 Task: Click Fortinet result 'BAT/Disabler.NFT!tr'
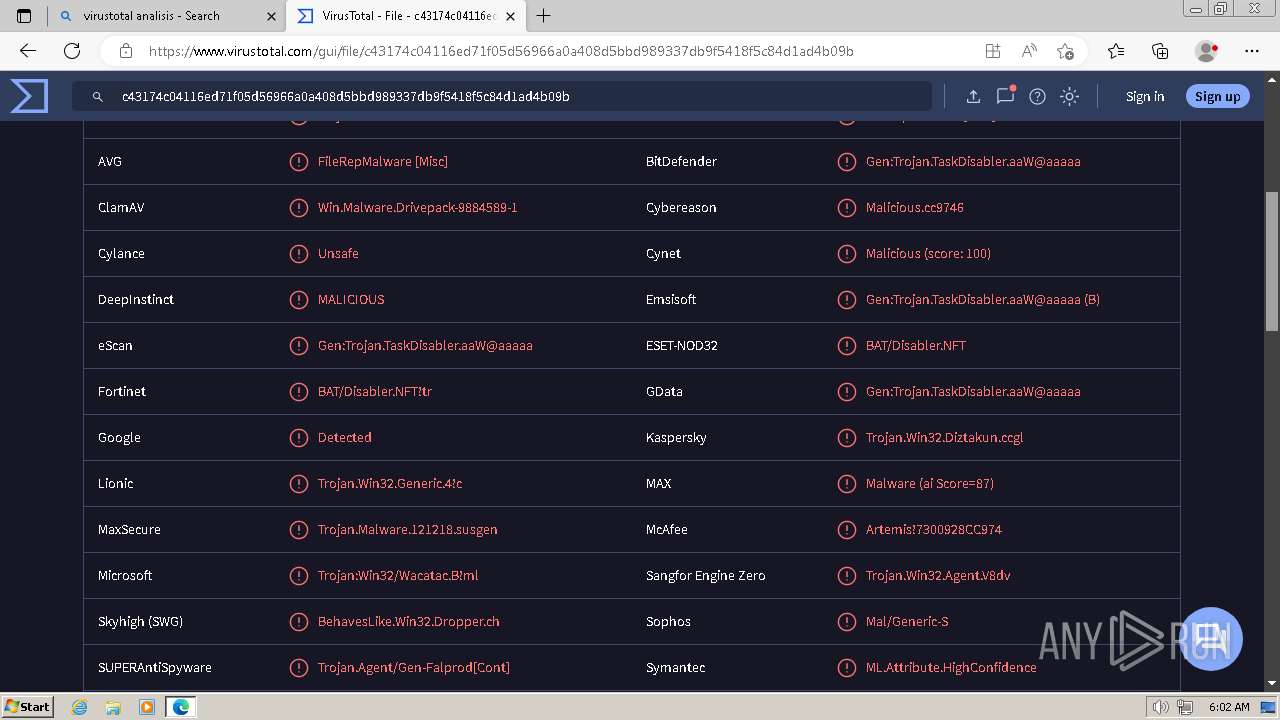pyautogui.click(x=375, y=392)
